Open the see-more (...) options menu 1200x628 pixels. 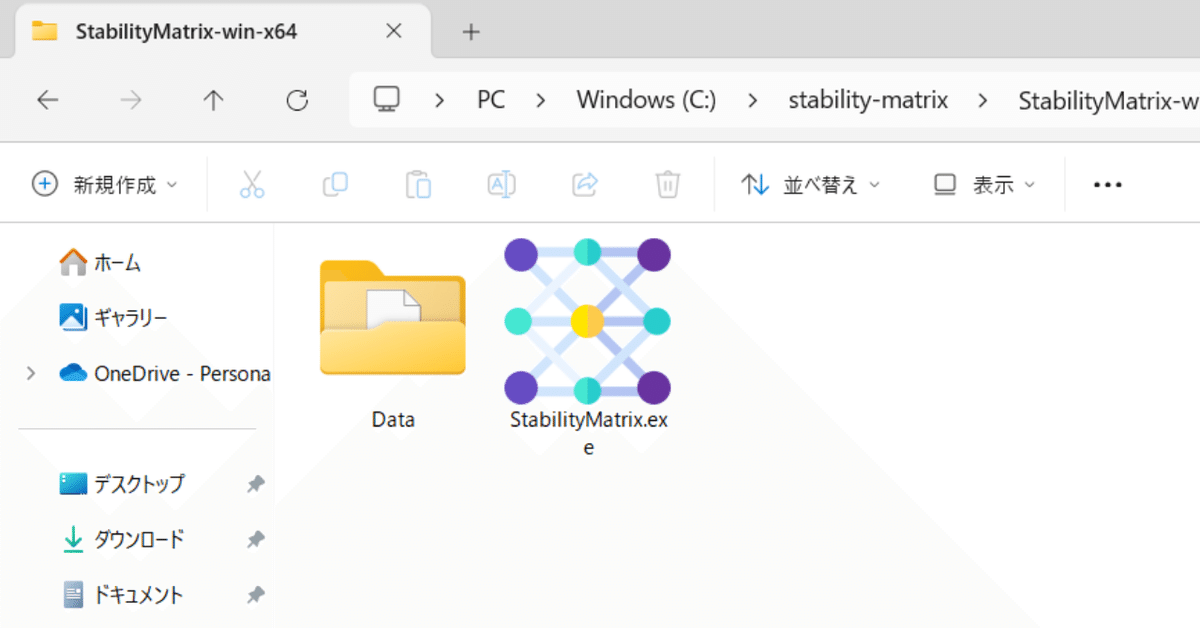point(1106,183)
